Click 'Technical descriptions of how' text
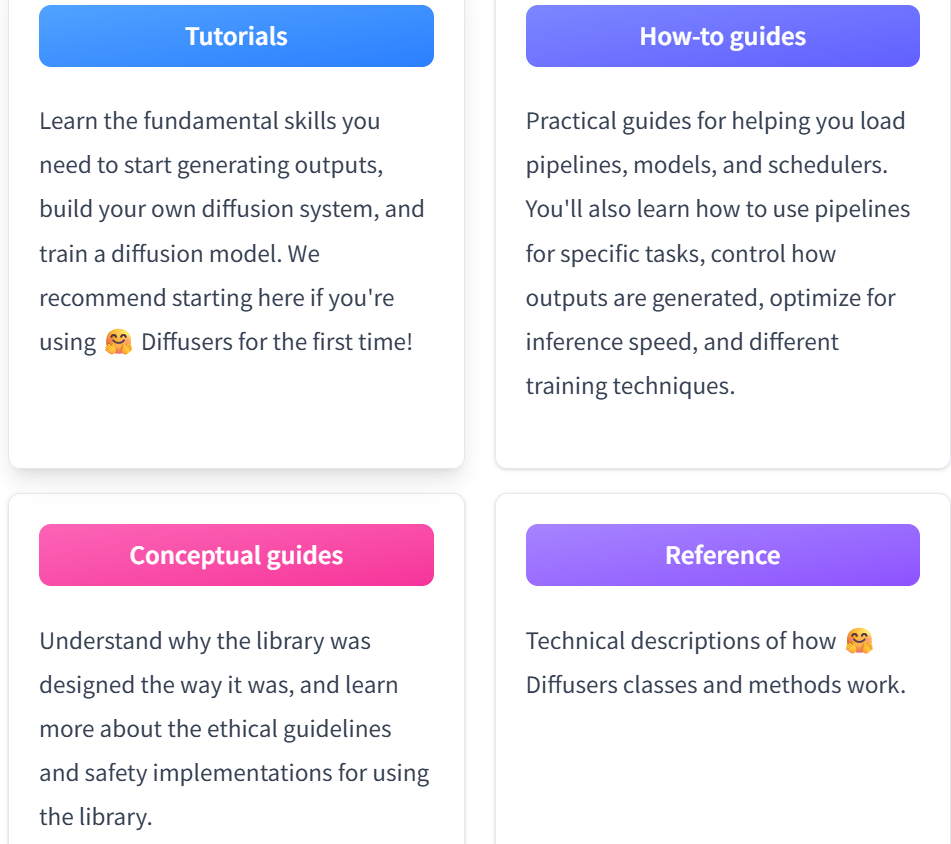Image resolution: width=951 pixels, height=844 pixels. (680, 641)
